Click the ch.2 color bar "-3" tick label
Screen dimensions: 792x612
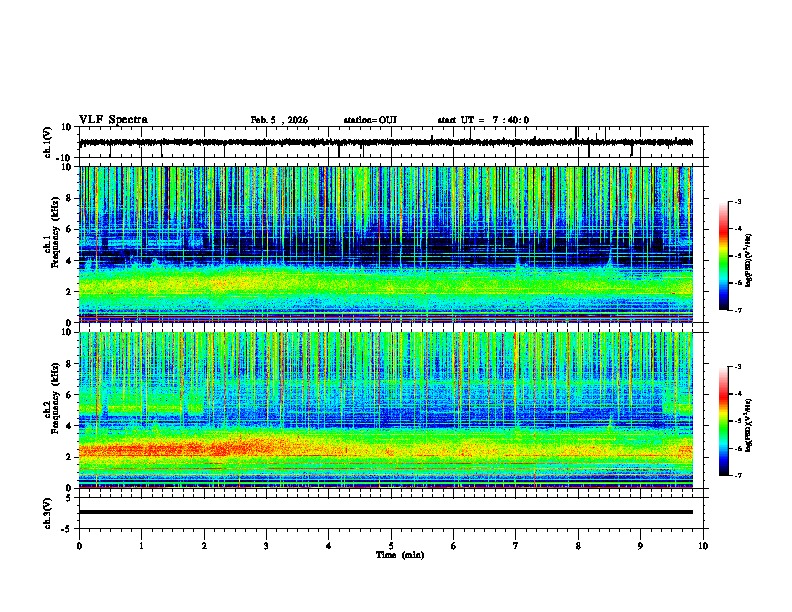[737, 367]
